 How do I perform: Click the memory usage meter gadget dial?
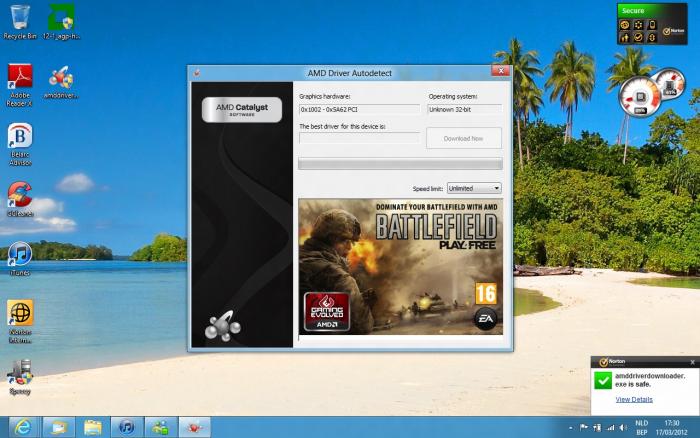(670, 83)
